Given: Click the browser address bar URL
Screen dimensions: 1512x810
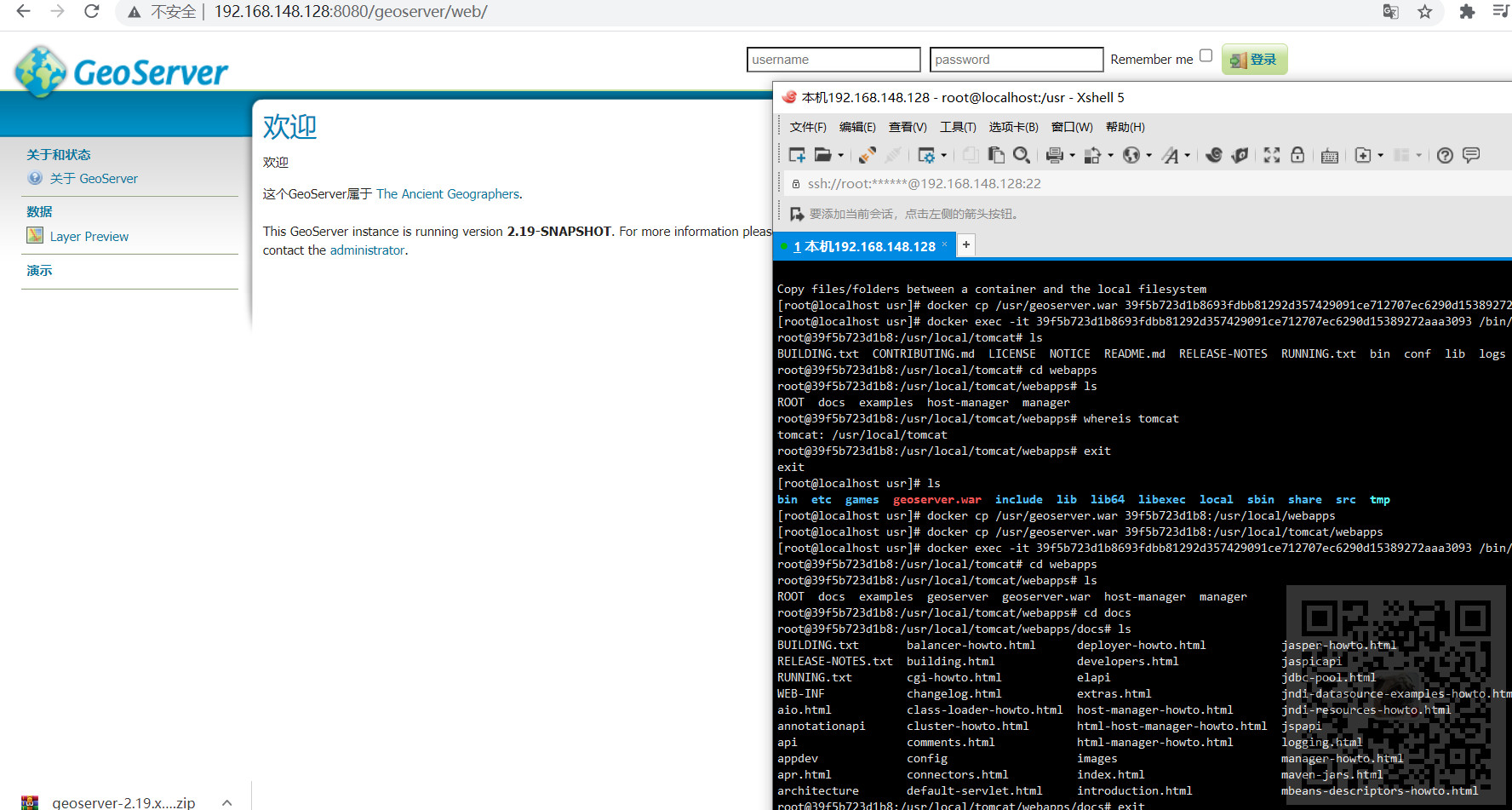Looking at the screenshot, I should (351, 12).
